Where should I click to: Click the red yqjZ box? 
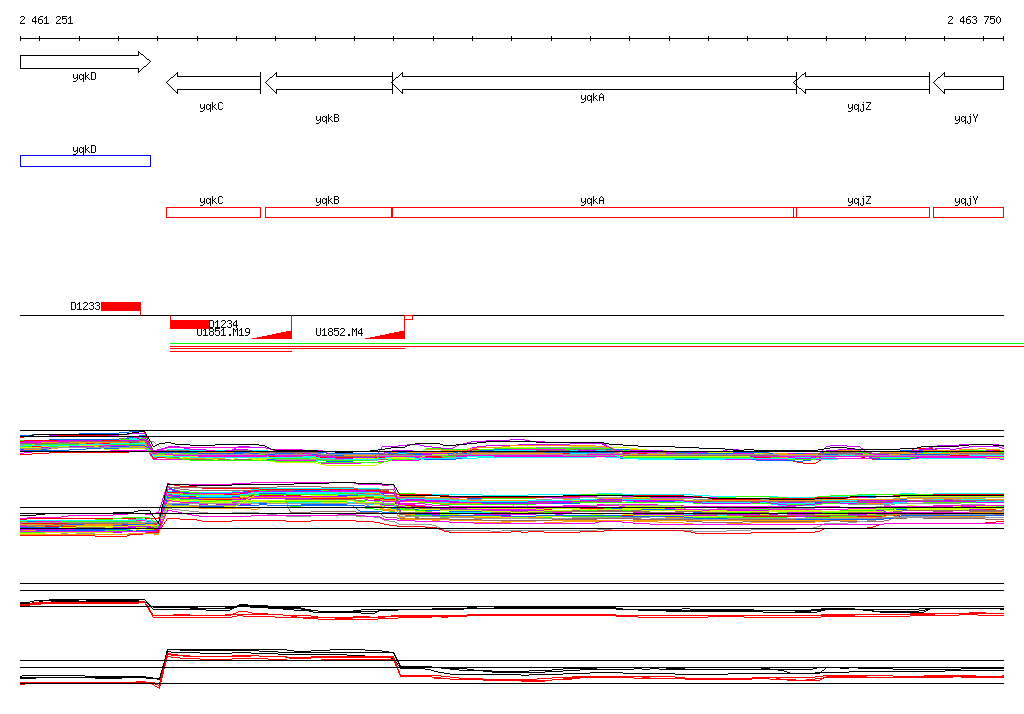point(862,212)
